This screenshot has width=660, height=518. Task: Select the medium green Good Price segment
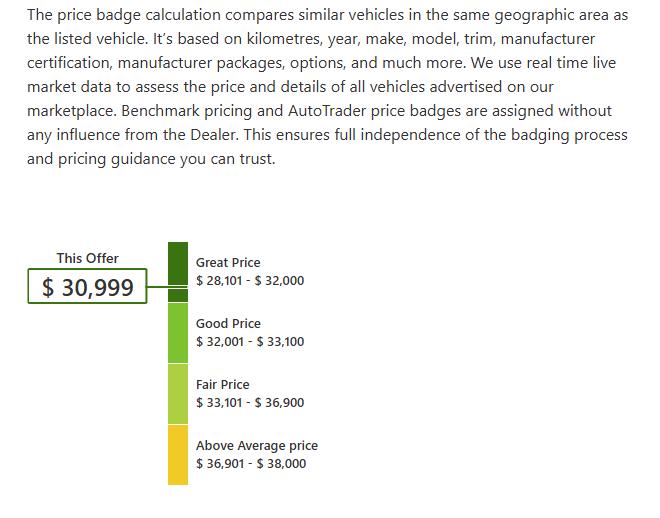[178, 333]
